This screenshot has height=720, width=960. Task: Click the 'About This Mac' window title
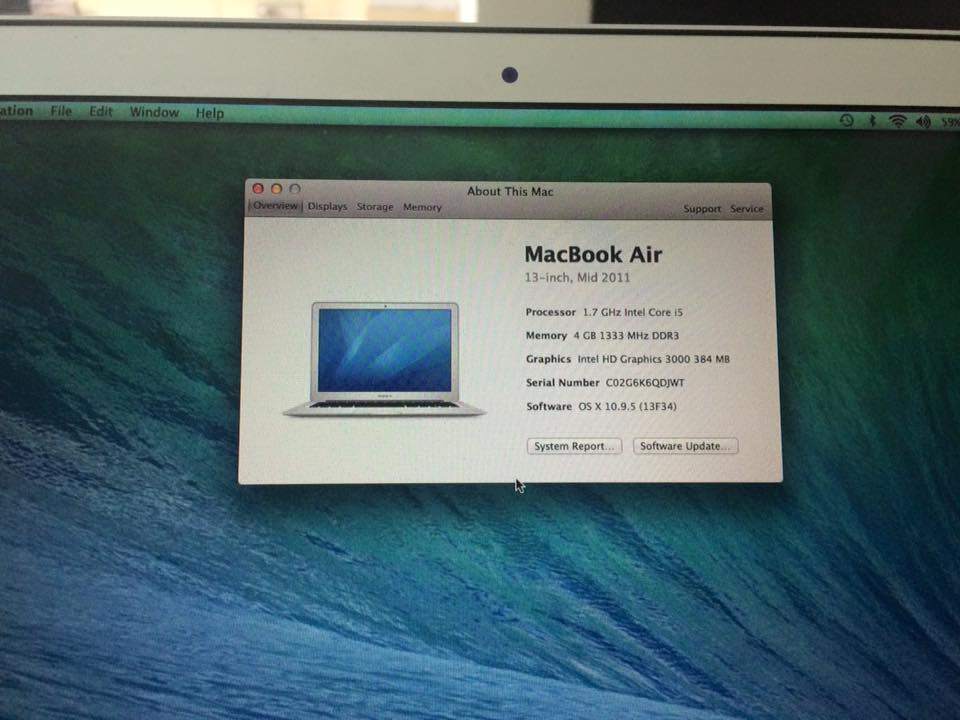[x=510, y=192]
